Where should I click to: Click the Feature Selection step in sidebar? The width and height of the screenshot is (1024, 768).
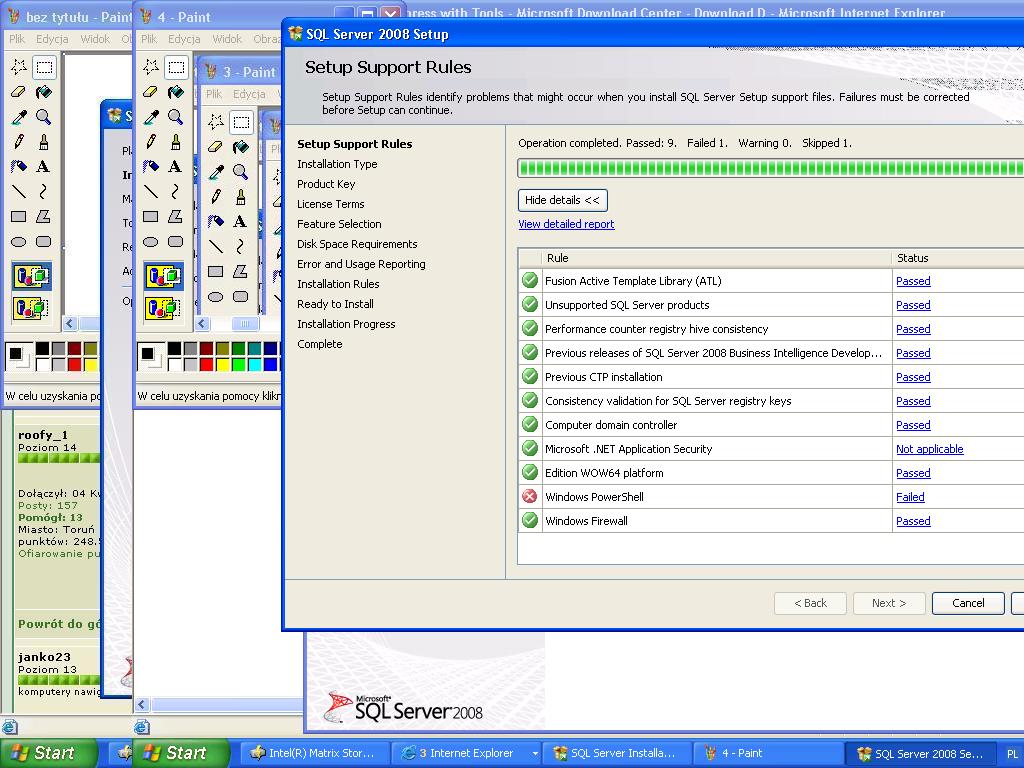[x=339, y=224]
